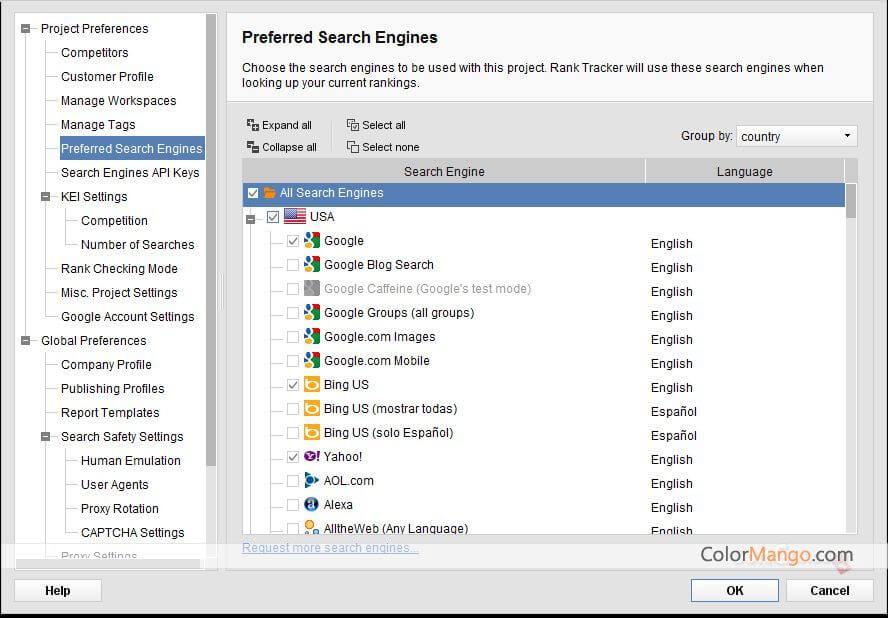Collapse the USA tree node
This screenshot has width=888, height=618.
[251, 217]
